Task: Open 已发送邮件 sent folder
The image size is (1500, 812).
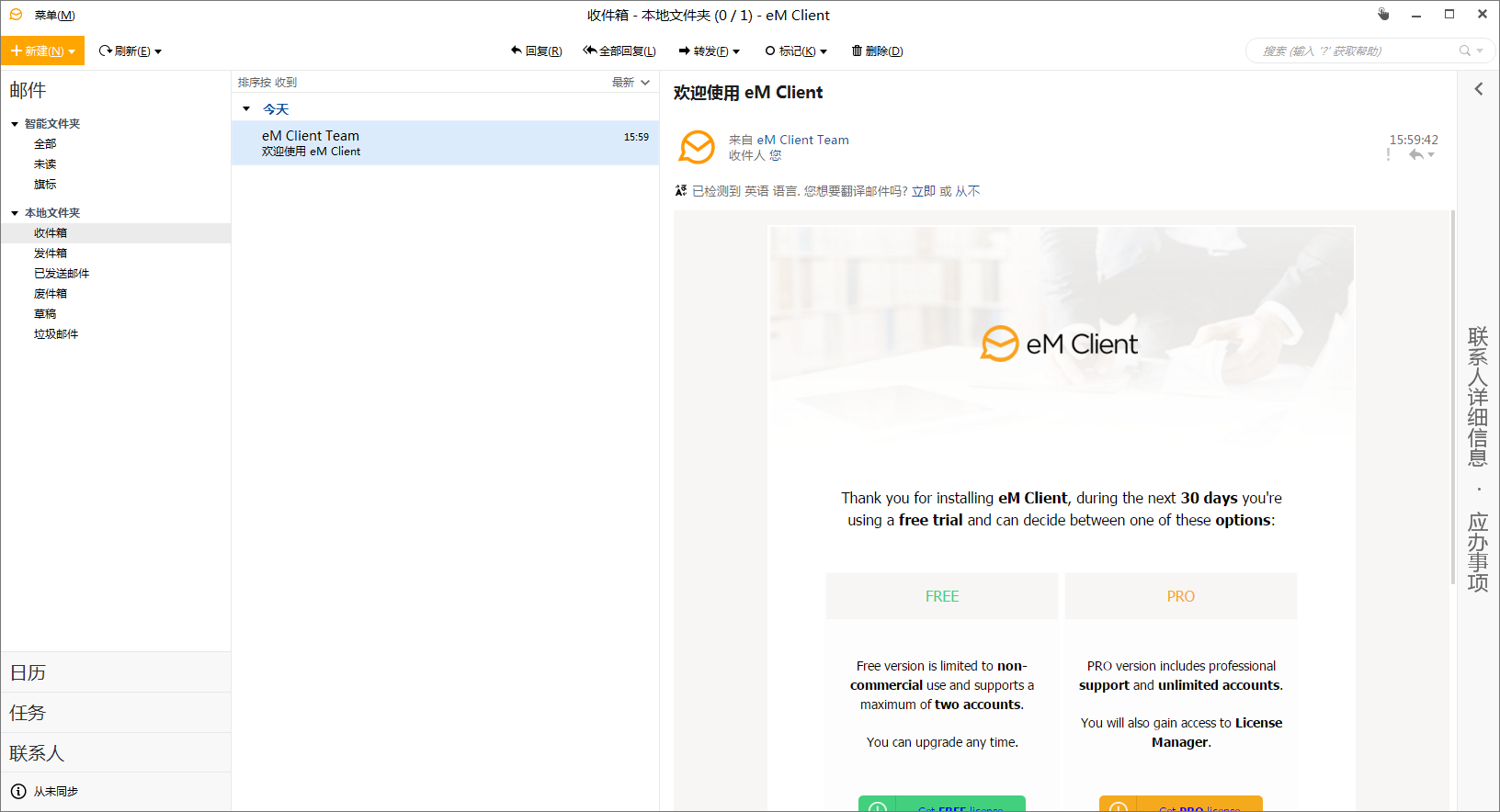Action: (x=62, y=274)
